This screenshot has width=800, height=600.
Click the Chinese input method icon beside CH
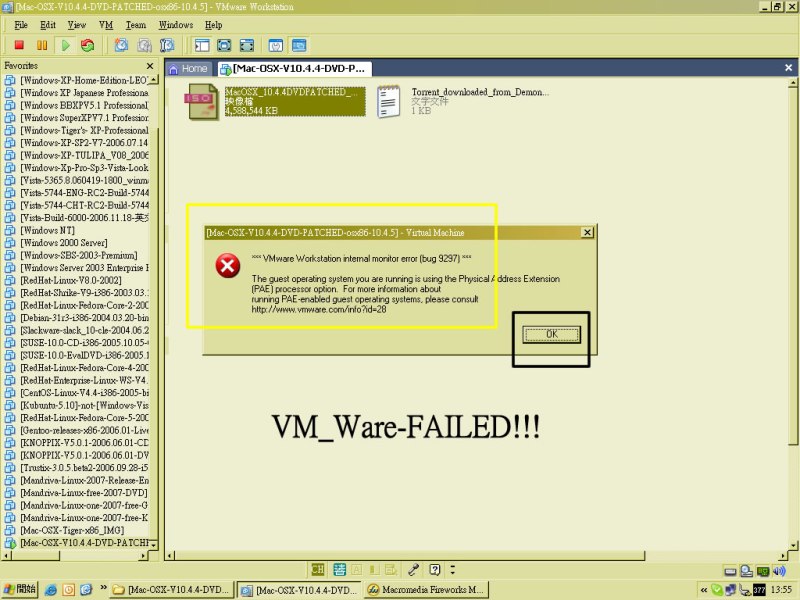[x=340, y=569]
